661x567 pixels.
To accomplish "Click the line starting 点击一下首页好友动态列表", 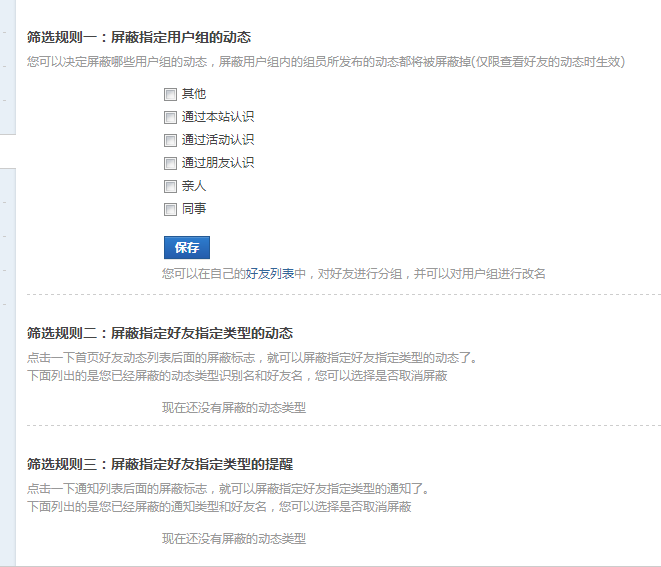I will [x=252, y=358].
